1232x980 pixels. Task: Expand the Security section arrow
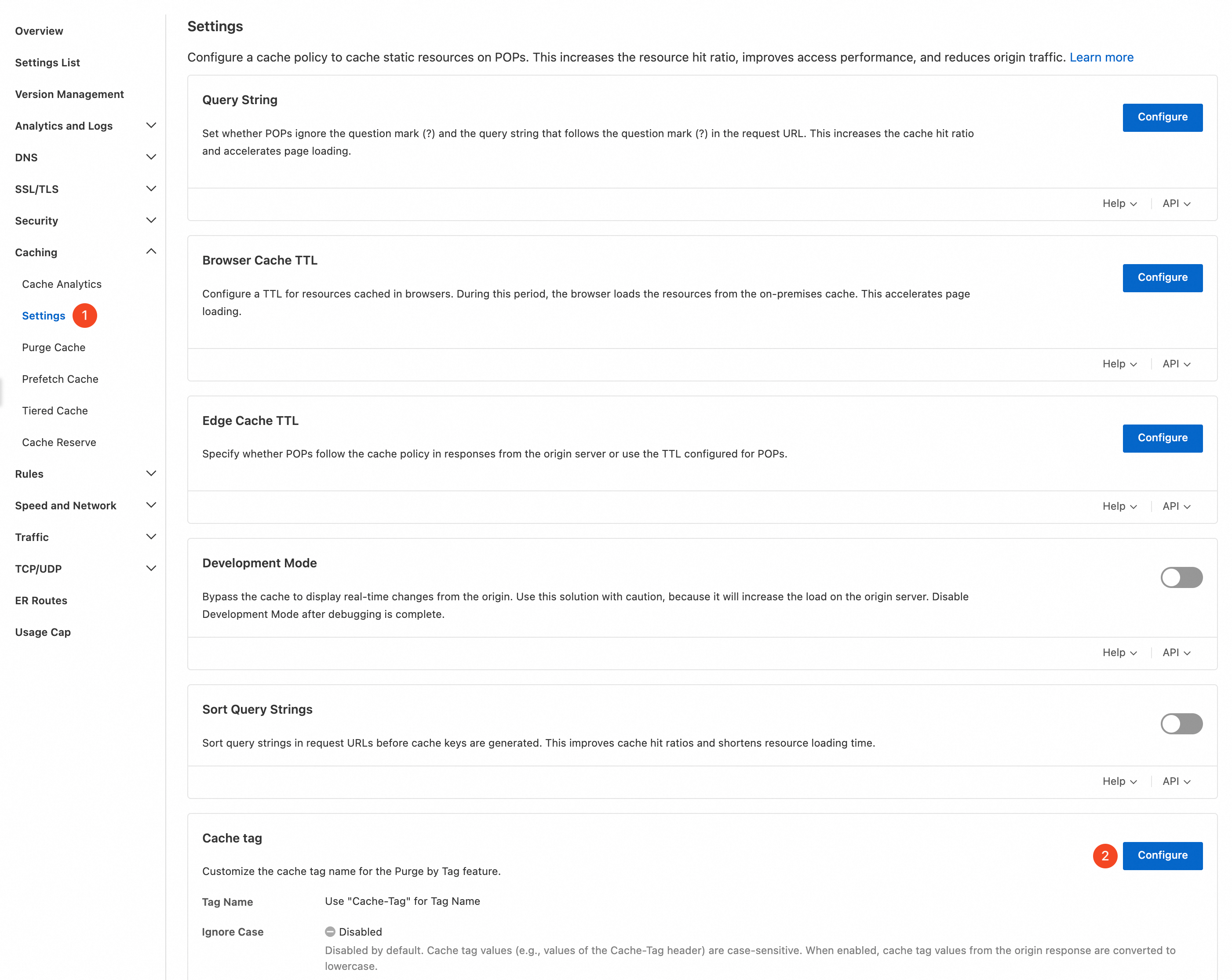click(x=151, y=221)
